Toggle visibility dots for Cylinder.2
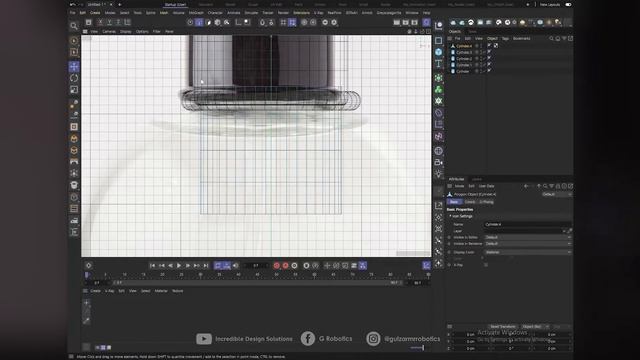The image size is (640, 360). [x=482, y=58]
